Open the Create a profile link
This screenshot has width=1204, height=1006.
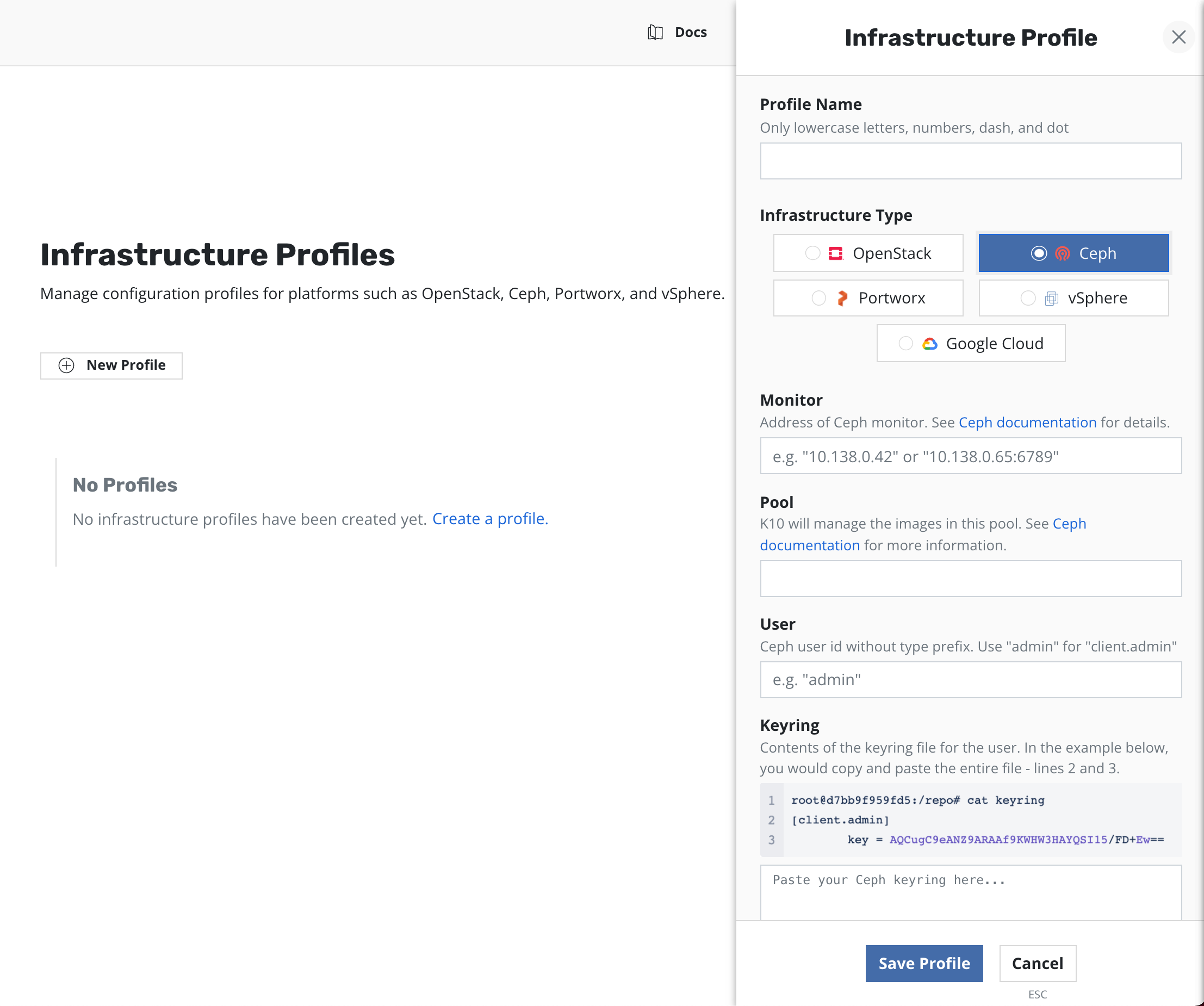coord(489,519)
